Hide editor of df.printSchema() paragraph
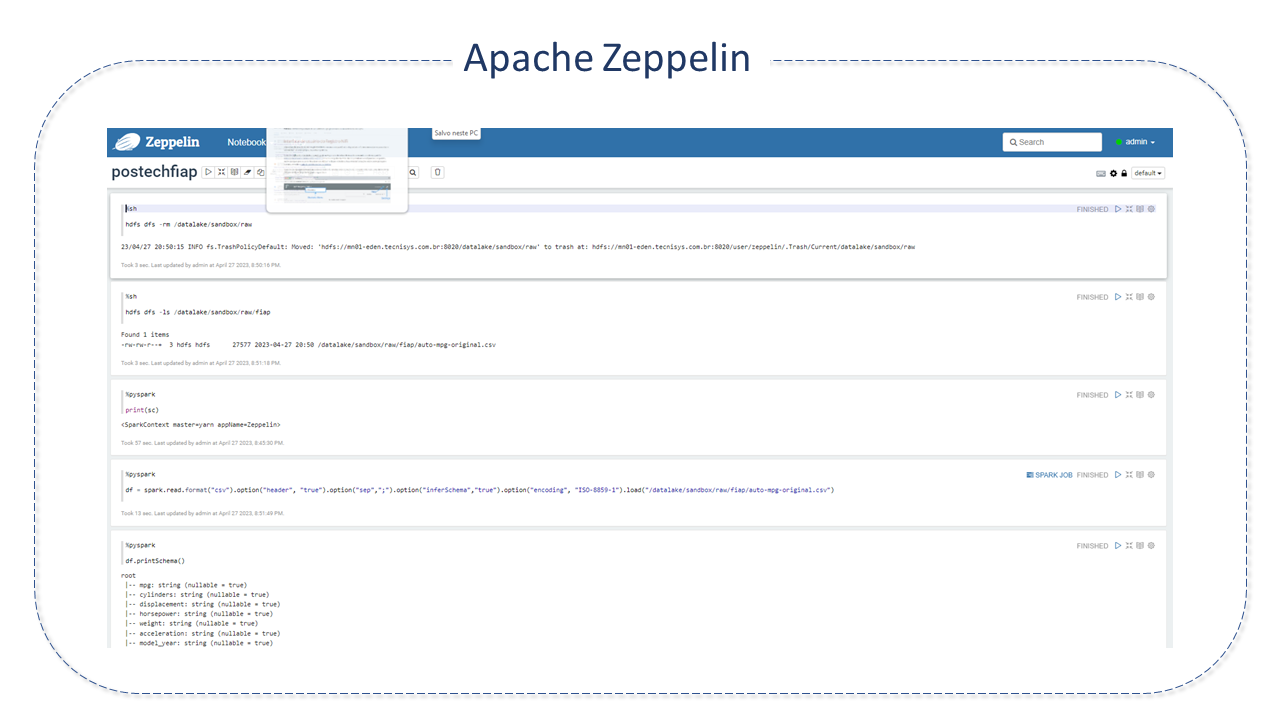 pyautogui.click(x=1129, y=546)
